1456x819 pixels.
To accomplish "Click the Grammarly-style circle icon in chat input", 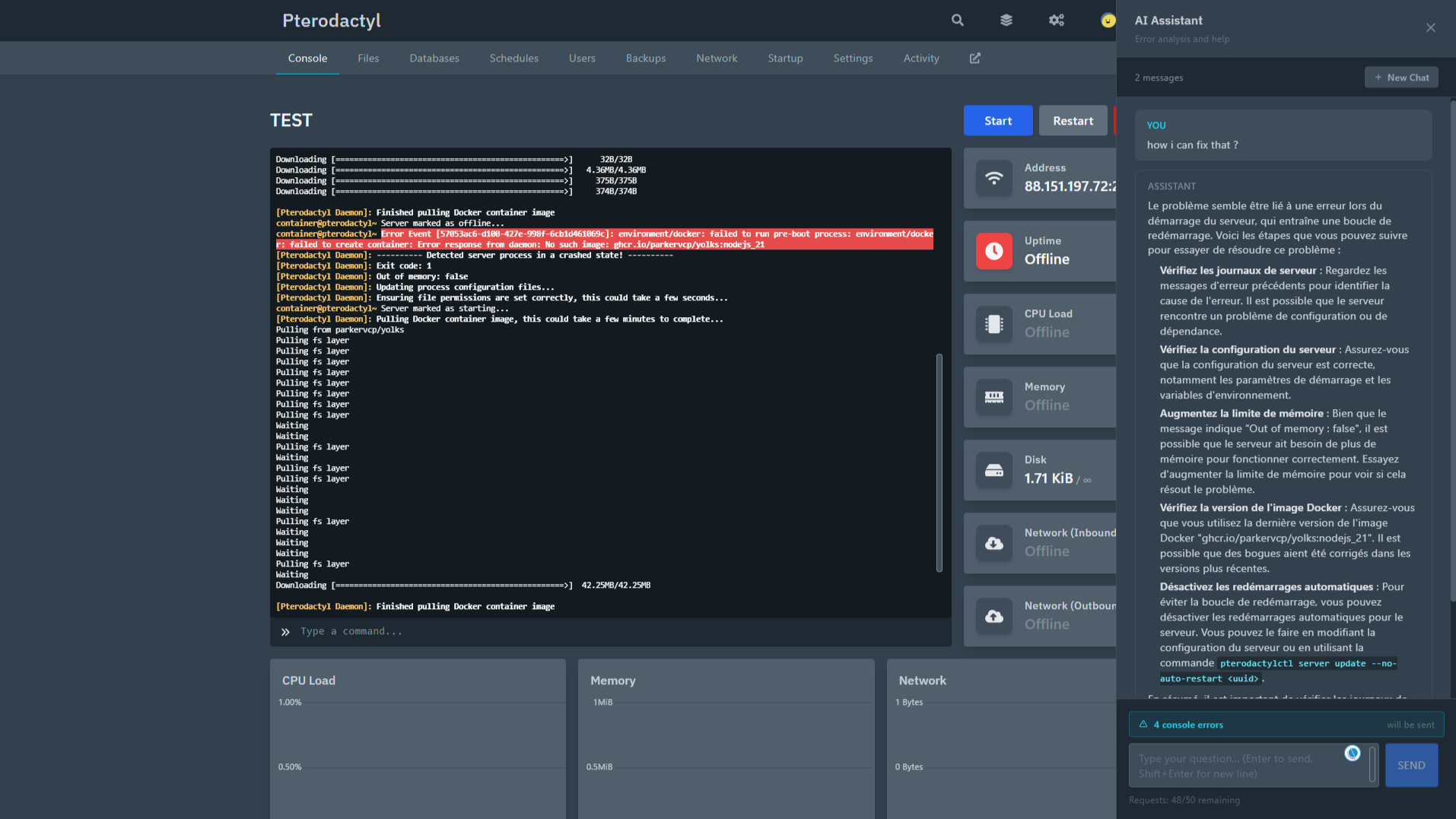I will (1352, 753).
